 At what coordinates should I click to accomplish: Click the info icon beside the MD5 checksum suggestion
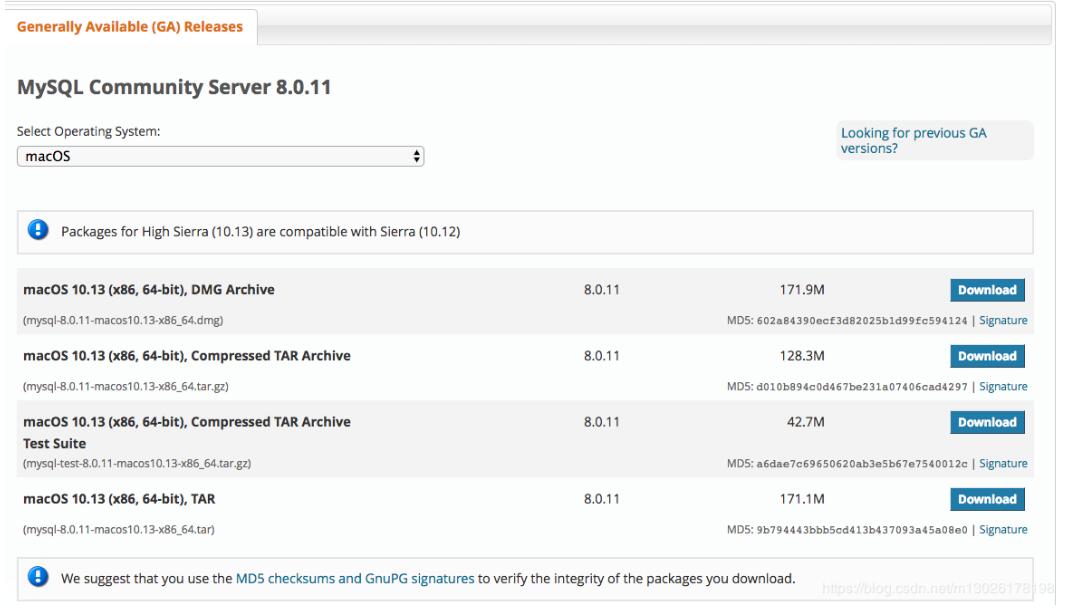38,577
